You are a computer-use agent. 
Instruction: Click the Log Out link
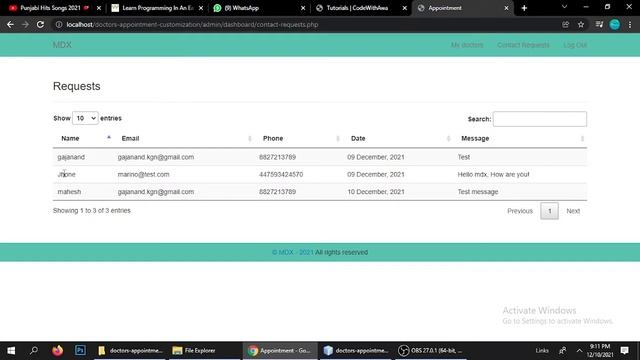pos(575,45)
